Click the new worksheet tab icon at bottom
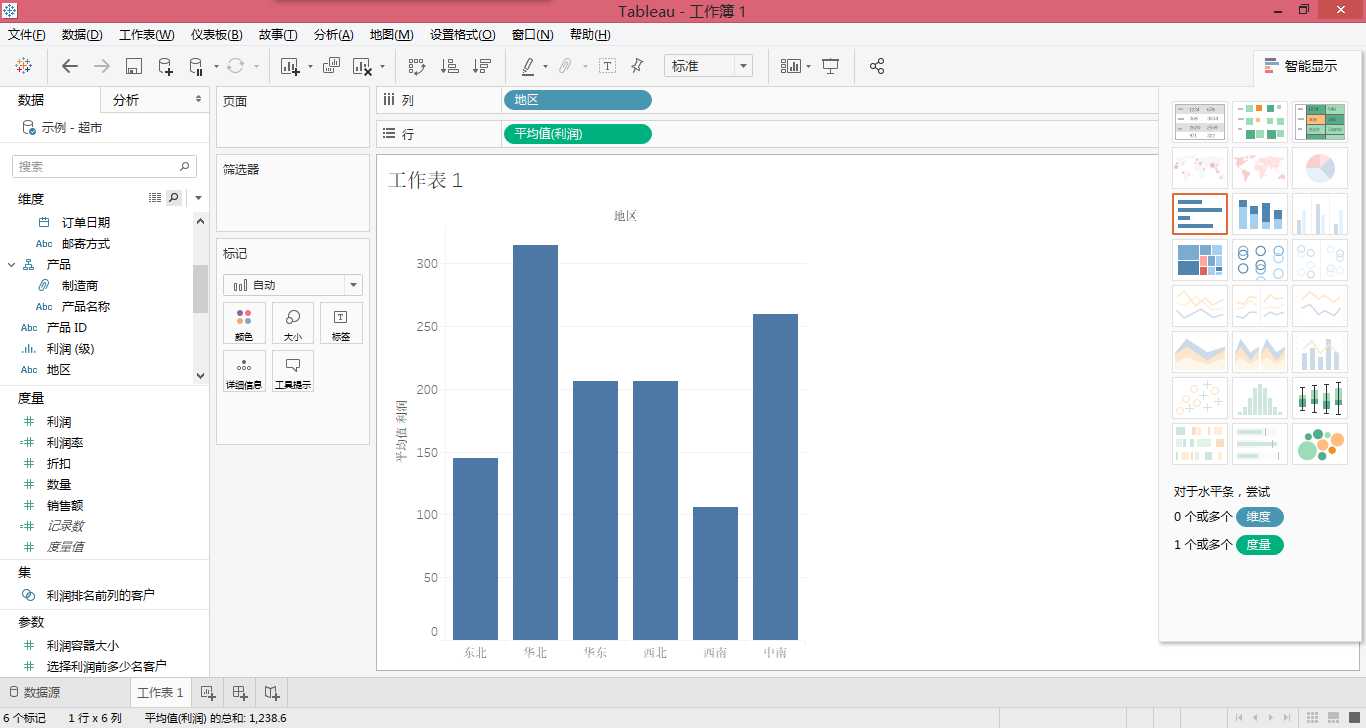This screenshot has width=1366, height=728. pos(207,692)
